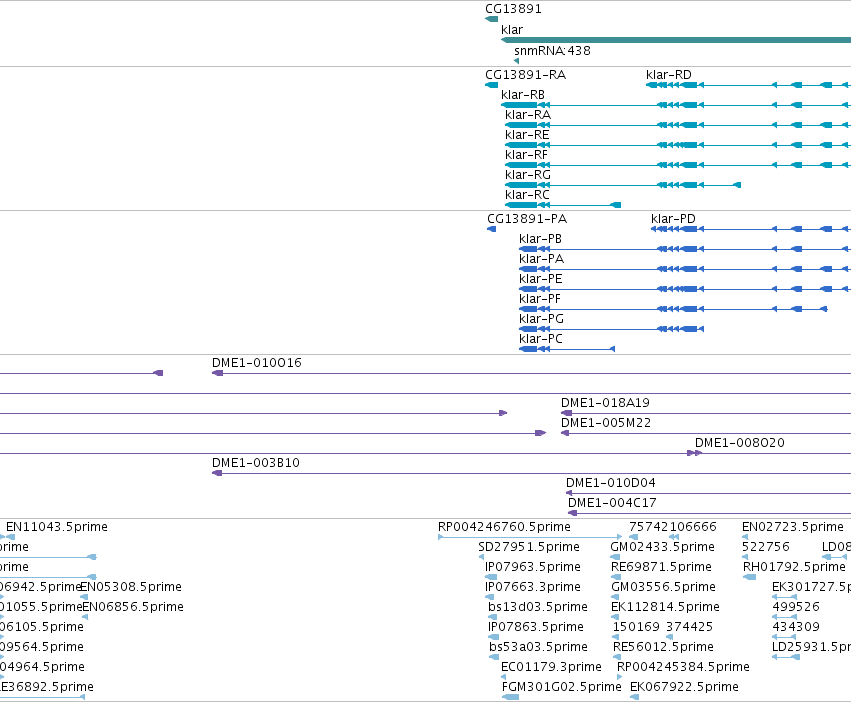Open protein klar-PG
The image size is (851, 702).
541,319
